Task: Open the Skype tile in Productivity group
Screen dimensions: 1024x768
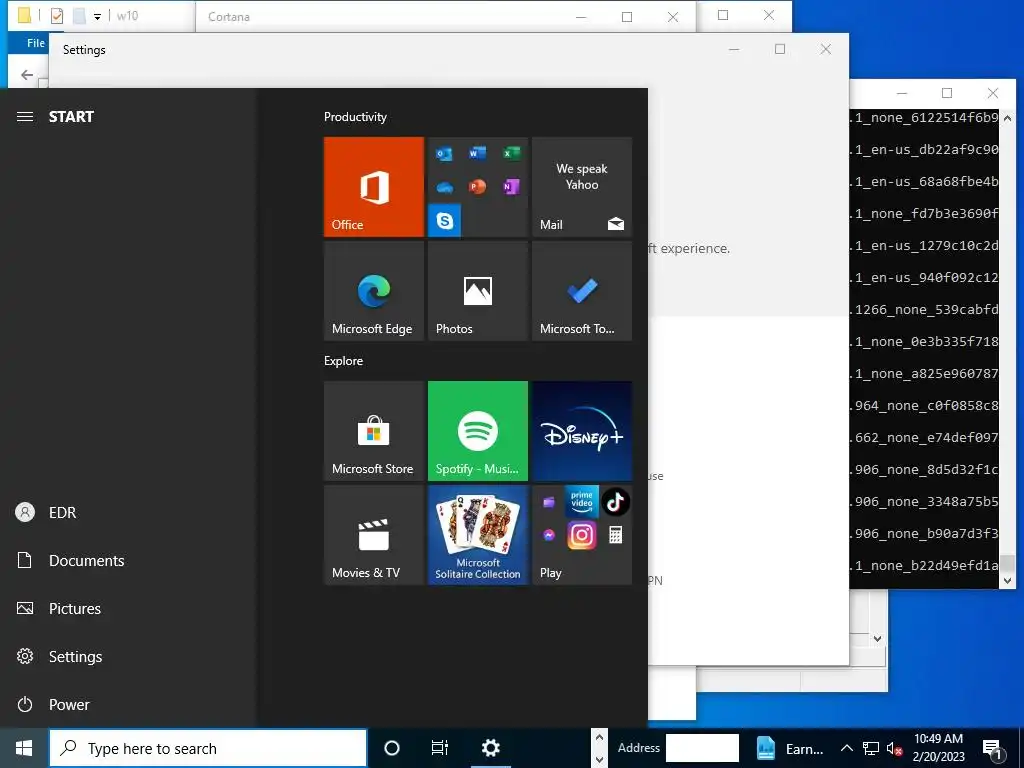Action: 445,221
